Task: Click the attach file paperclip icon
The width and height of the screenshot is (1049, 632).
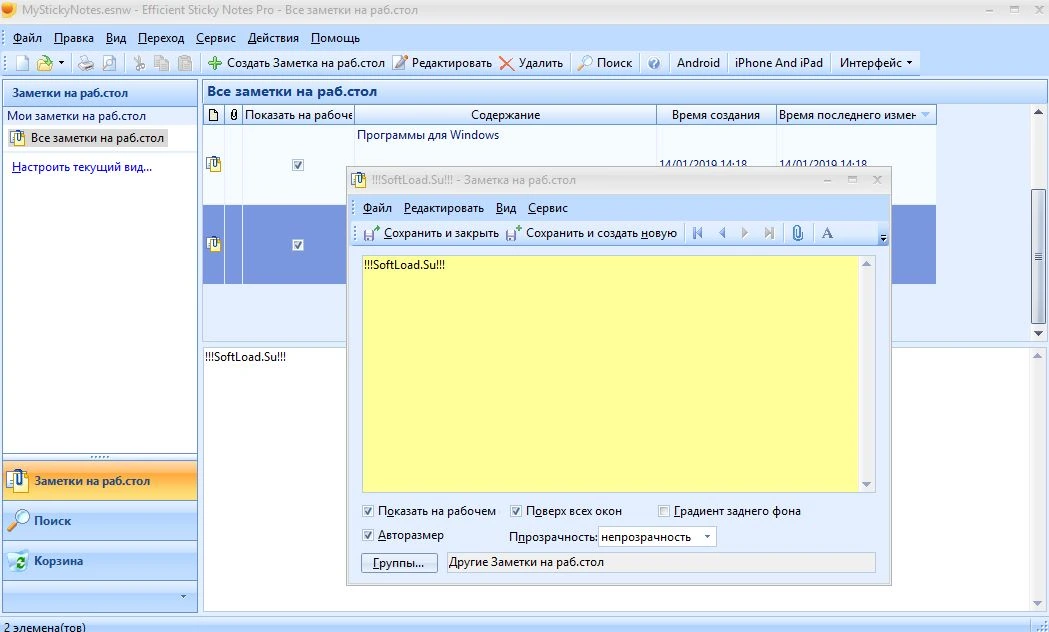Action: [797, 233]
